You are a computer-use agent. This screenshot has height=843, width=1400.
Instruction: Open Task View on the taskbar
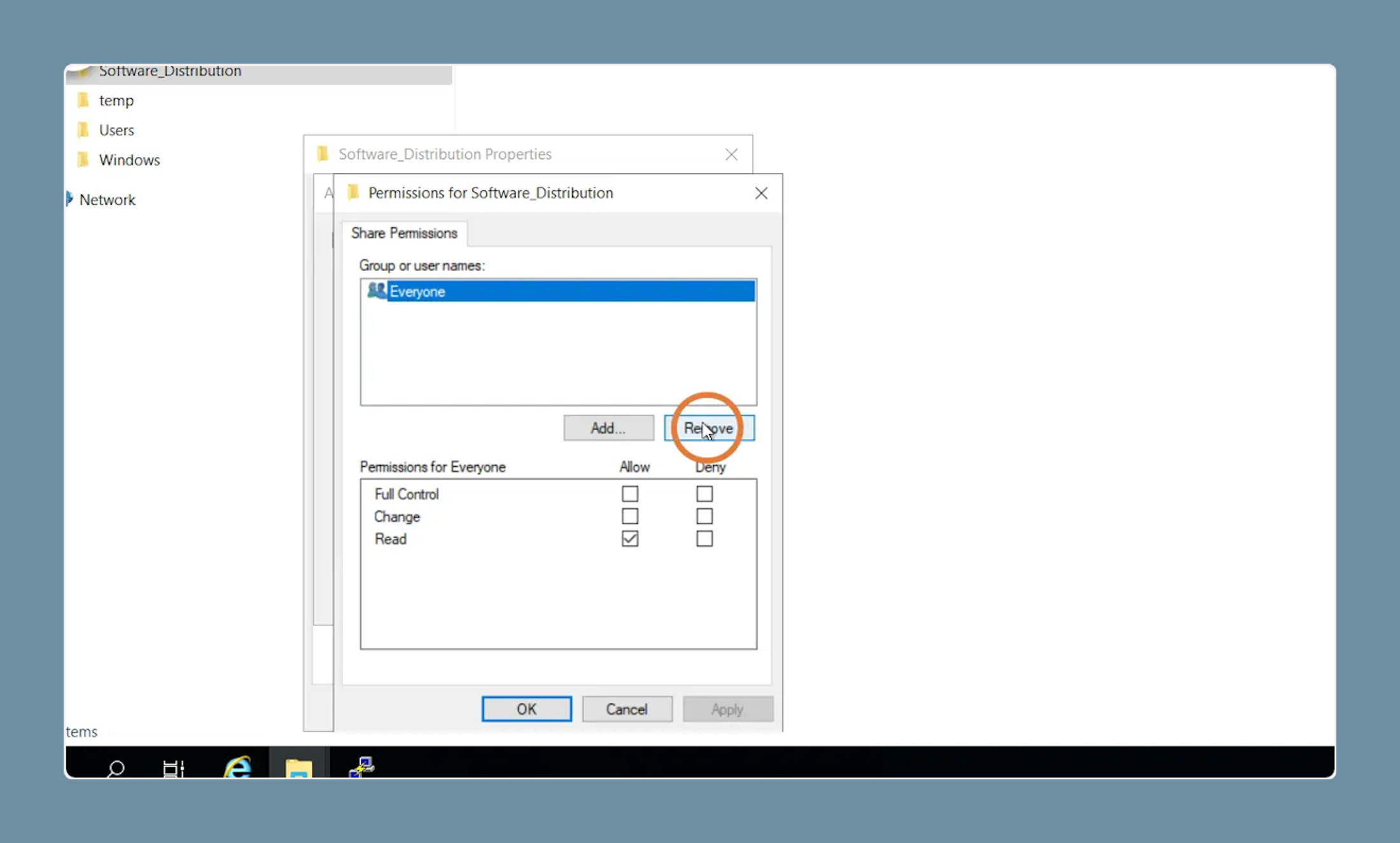(173, 768)
